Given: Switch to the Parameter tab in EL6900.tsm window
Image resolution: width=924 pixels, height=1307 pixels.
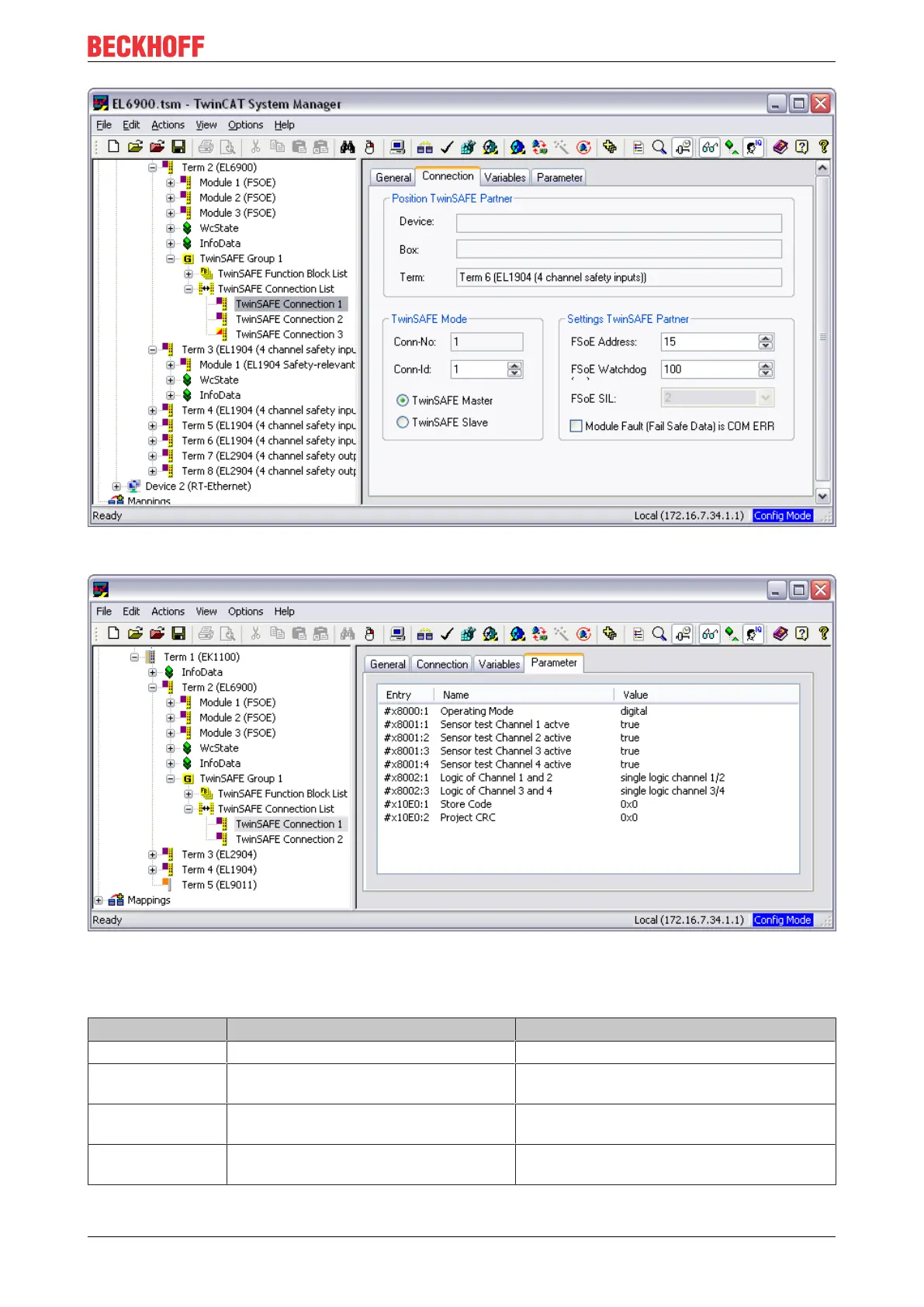Looking at the screenshot, I should pos(559,178).
